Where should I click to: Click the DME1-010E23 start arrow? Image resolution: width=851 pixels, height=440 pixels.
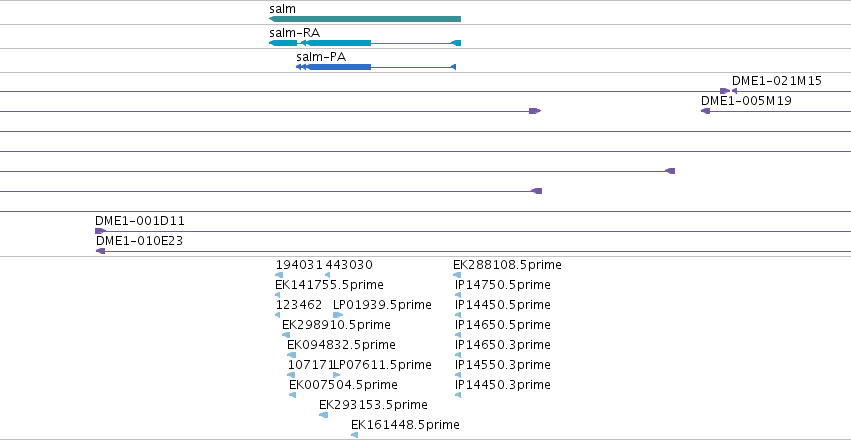coord(100,251)
